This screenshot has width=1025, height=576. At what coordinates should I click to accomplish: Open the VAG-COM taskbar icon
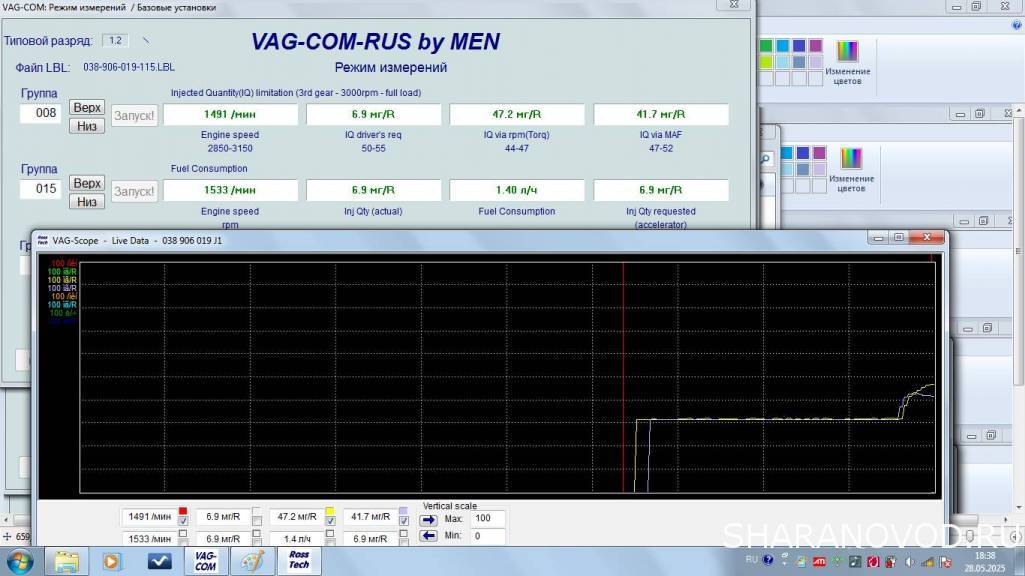pos(205,560)
